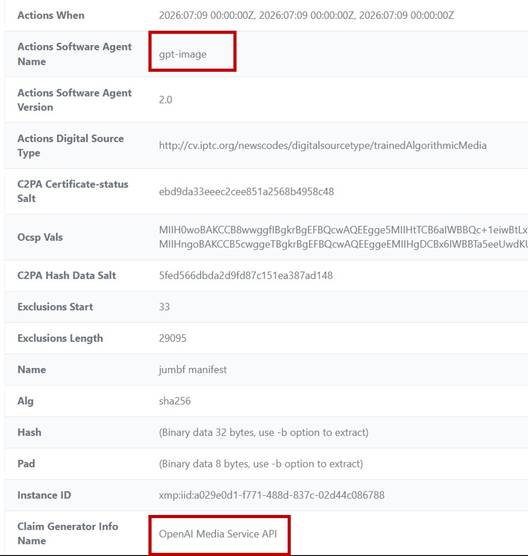
Task: Select the software agent version 2.0
Action: click(166, 100)
